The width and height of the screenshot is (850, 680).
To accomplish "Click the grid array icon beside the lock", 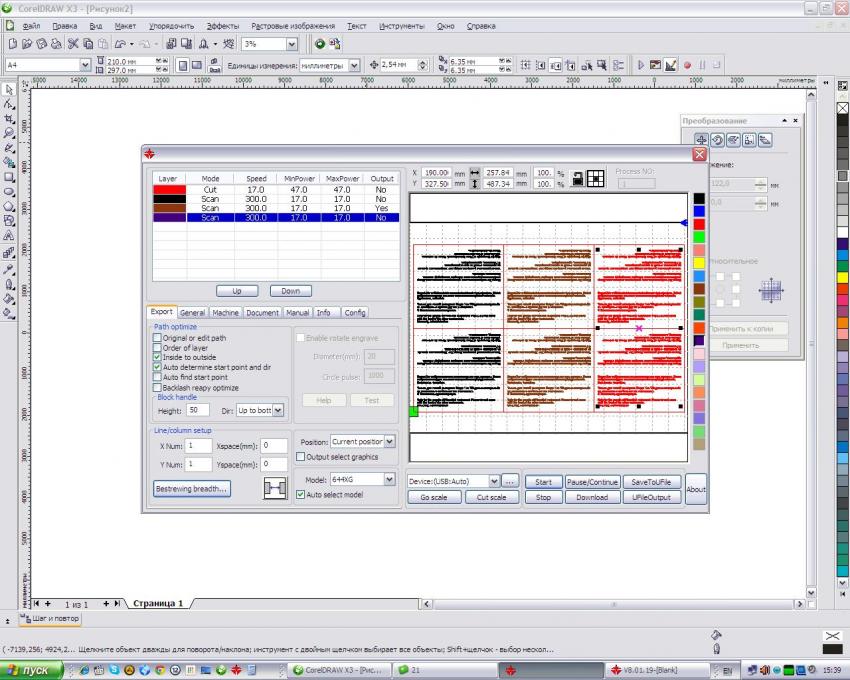I will pyautogui.click(x=595, y=178).
